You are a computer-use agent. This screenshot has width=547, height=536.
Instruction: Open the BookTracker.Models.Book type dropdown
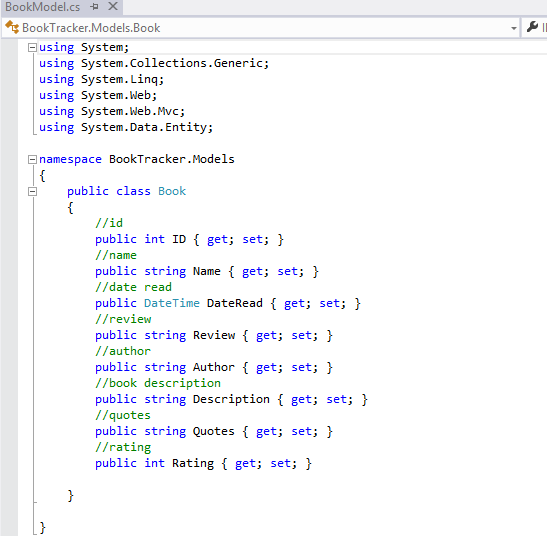point(514,28)
